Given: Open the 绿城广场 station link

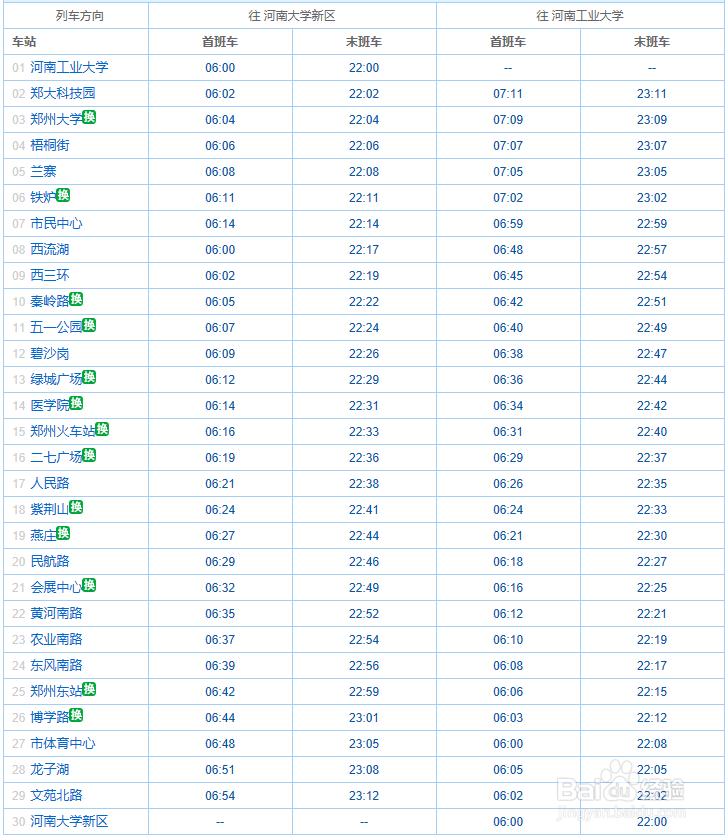Looking at the screenshot, I should point(57,380).
